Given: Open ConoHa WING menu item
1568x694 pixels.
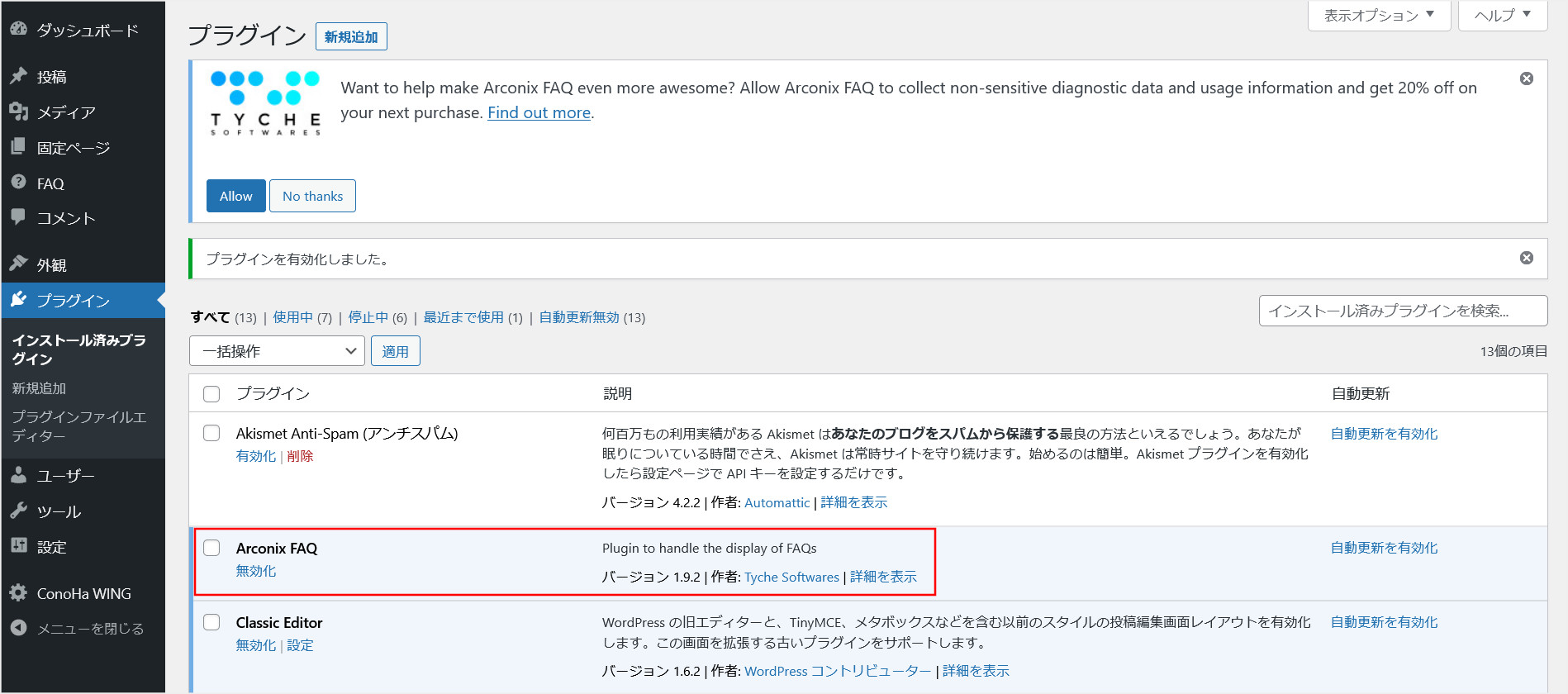Looking at the screenshot, I should pyautogui.click(x=83, y=593).
